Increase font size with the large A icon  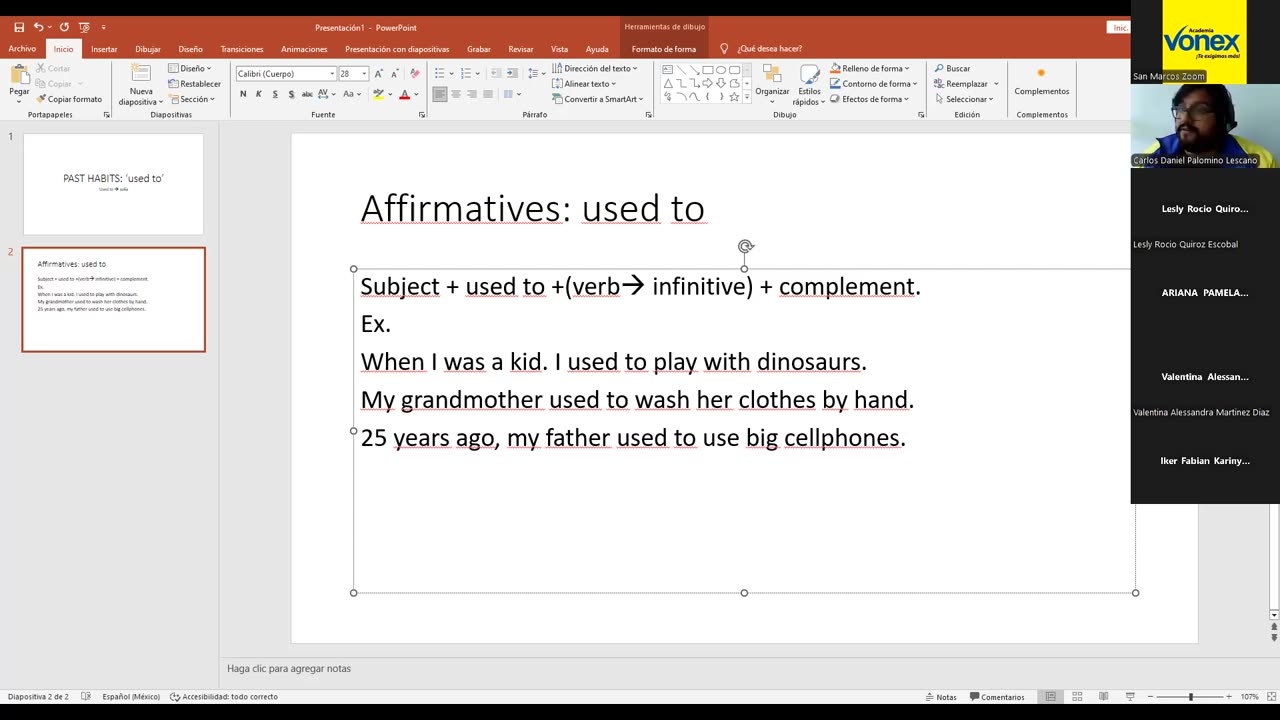coord(379,73)
